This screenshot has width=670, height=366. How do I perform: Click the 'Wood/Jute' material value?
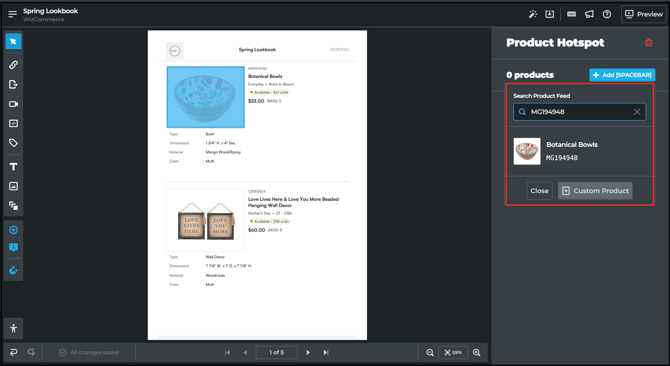pos(215,275)
